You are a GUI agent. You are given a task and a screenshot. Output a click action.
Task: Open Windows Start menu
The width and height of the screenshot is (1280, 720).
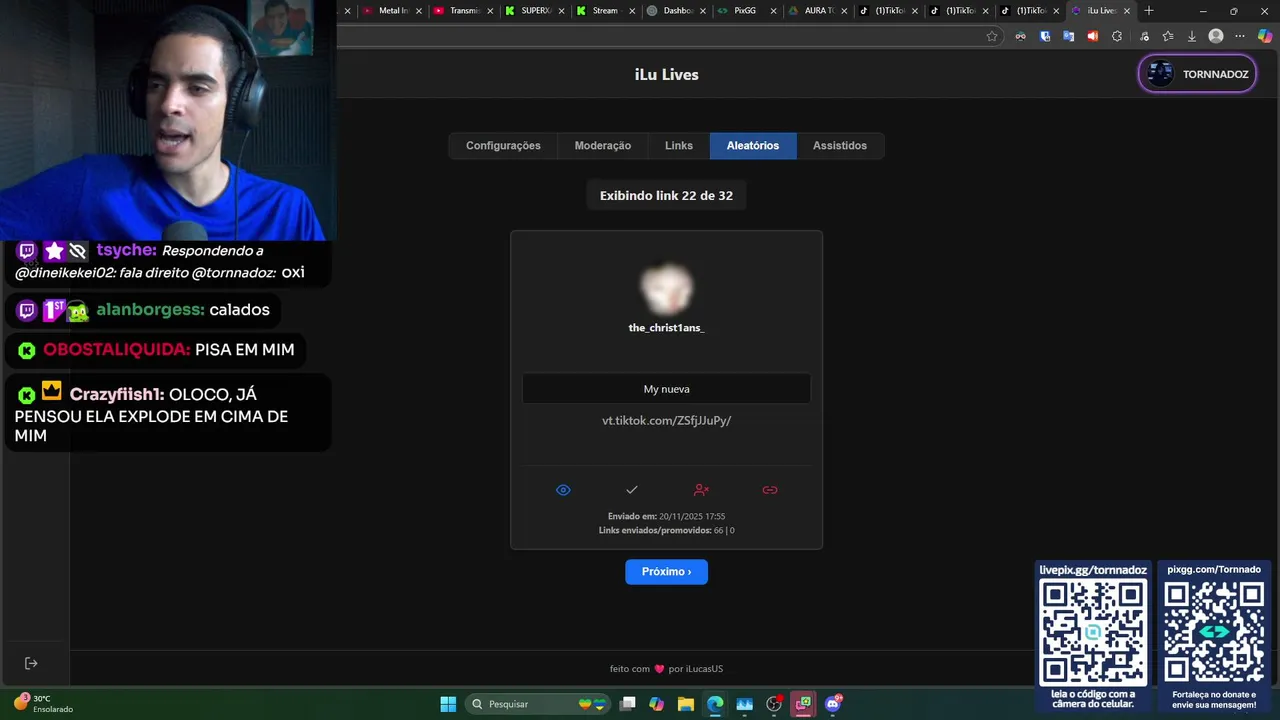pos(448,704)
